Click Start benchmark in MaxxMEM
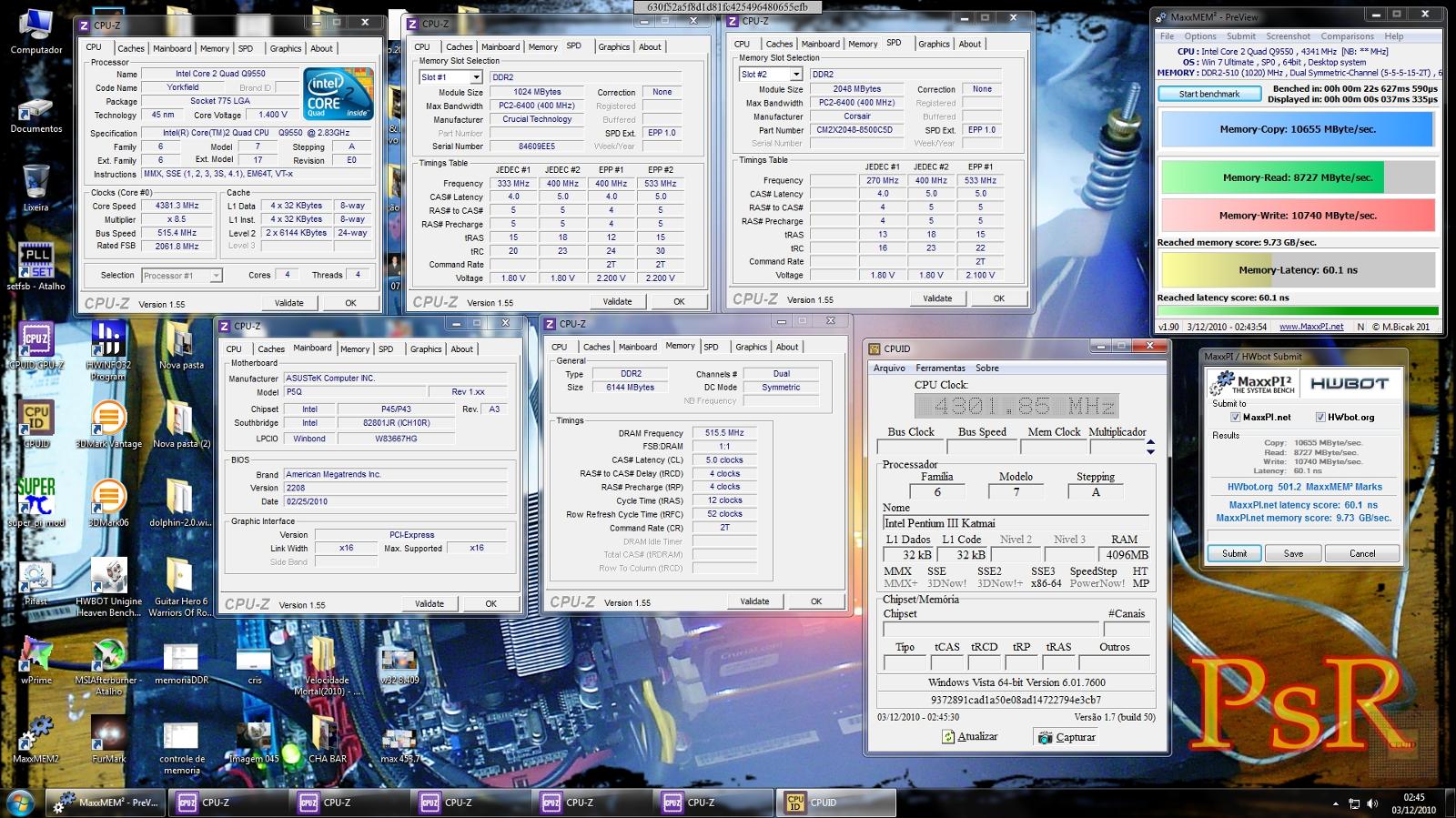 1209,94
